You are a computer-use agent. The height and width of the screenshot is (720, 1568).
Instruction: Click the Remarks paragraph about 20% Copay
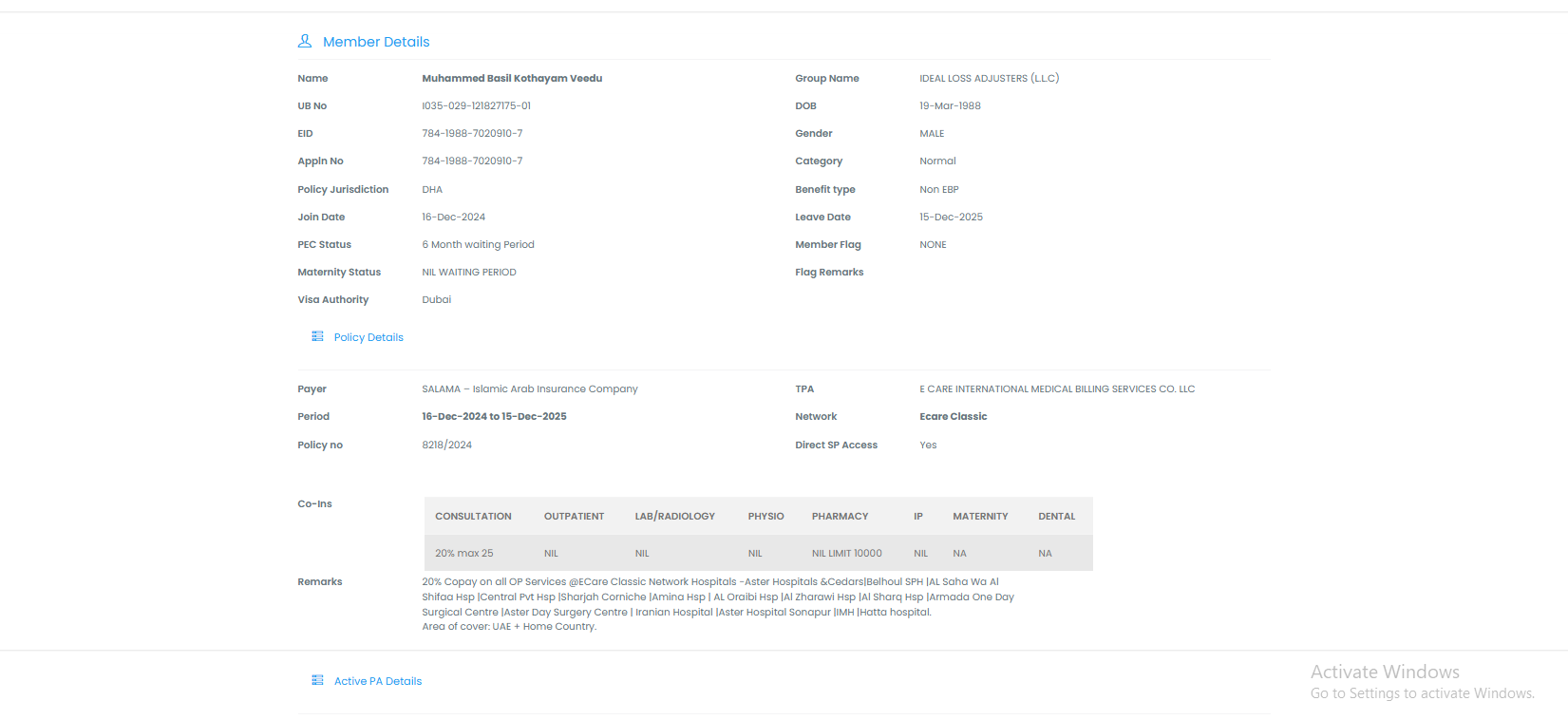[718, 604]
